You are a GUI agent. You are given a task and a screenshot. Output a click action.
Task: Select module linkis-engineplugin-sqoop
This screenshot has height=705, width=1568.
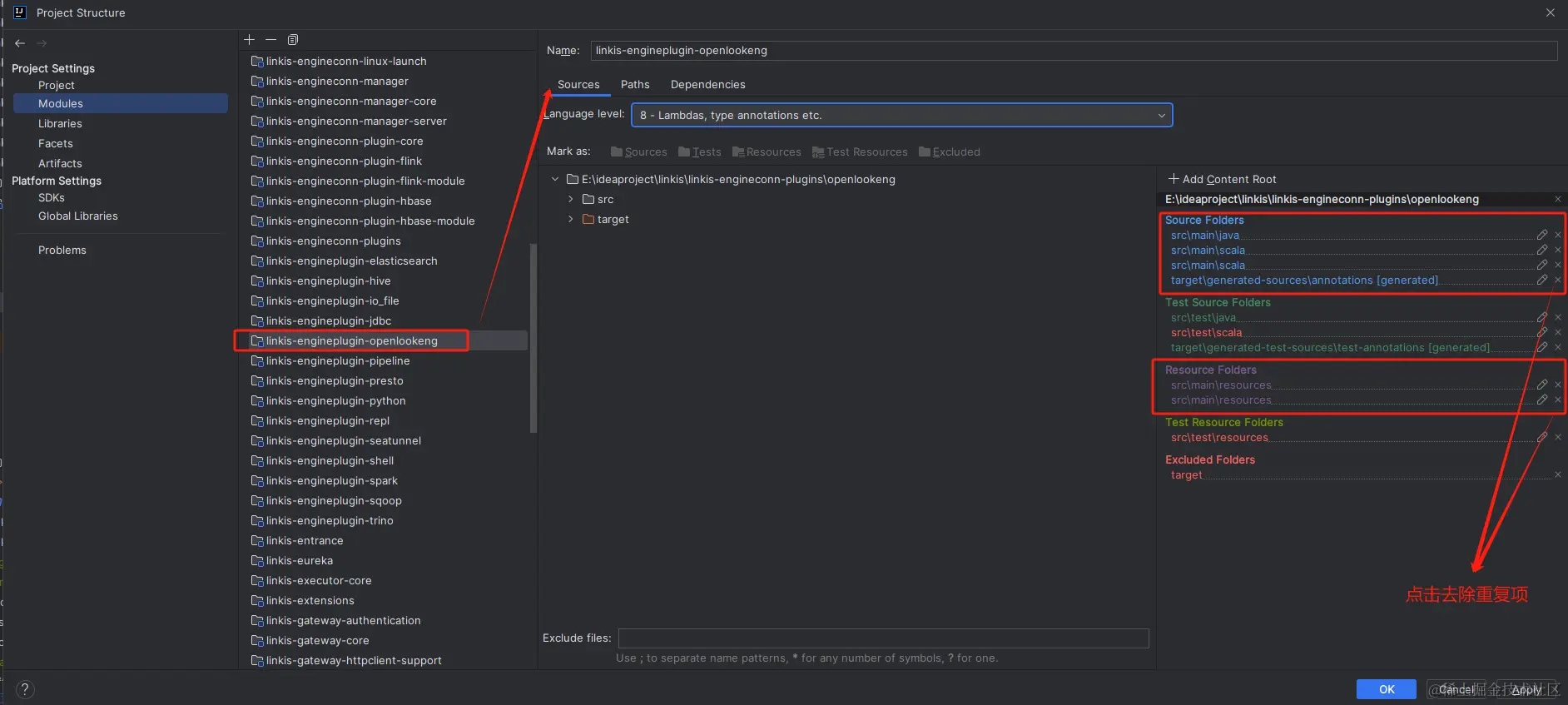pyautogui.click(x=334, y=500)
